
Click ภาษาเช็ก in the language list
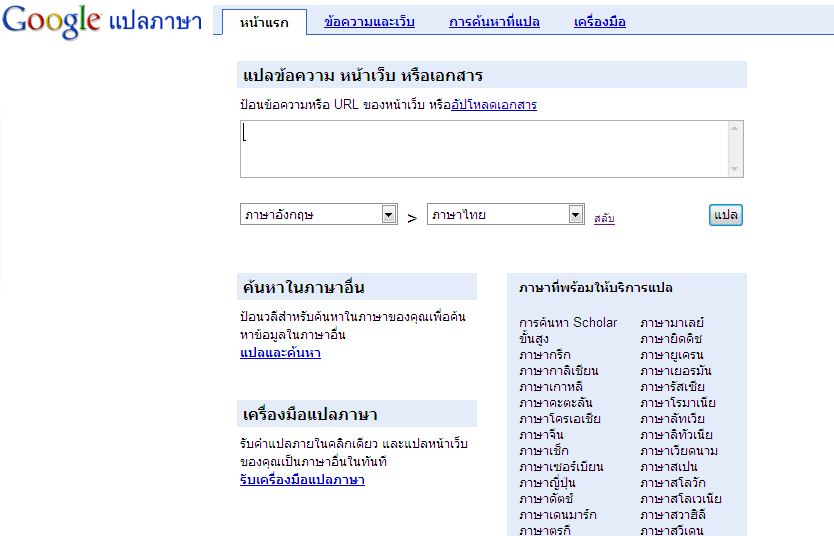544,450
